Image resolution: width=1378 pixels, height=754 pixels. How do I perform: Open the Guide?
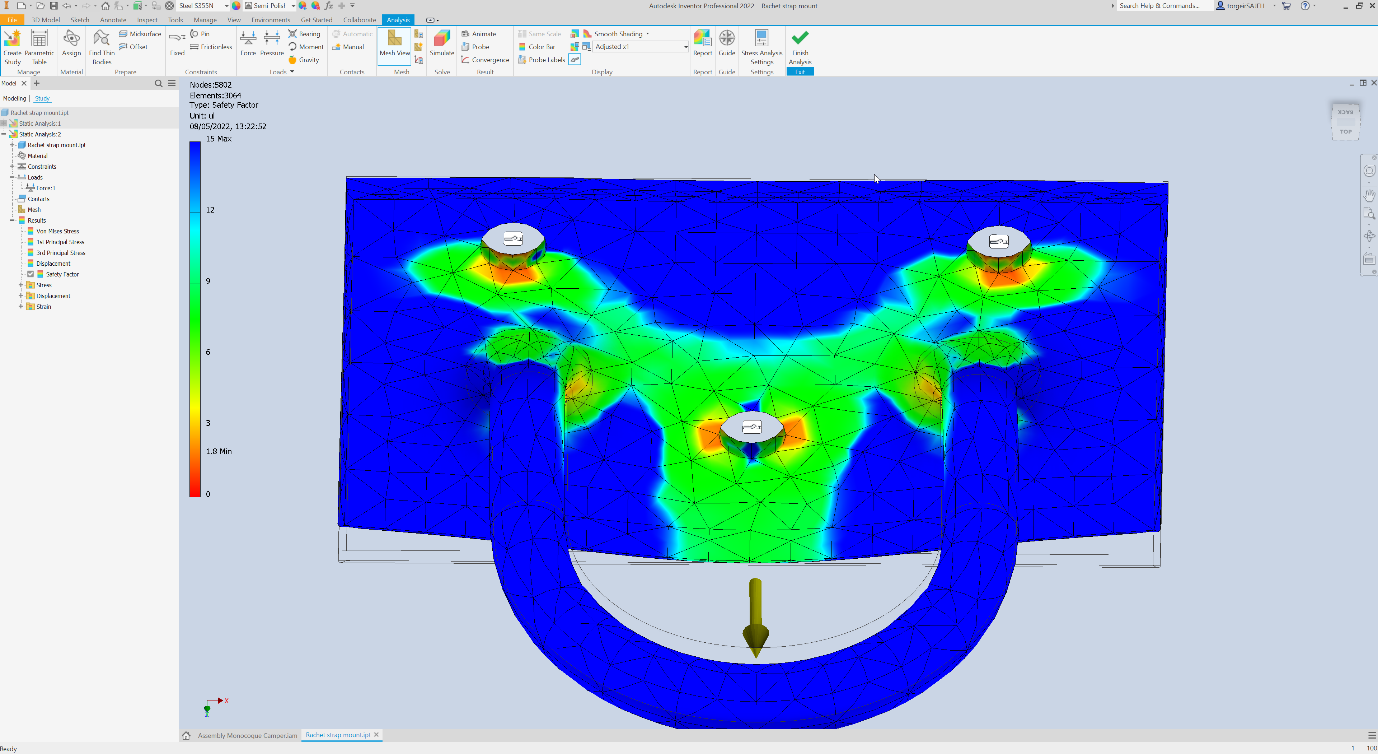pyautogui.click(x=727, y=43)
